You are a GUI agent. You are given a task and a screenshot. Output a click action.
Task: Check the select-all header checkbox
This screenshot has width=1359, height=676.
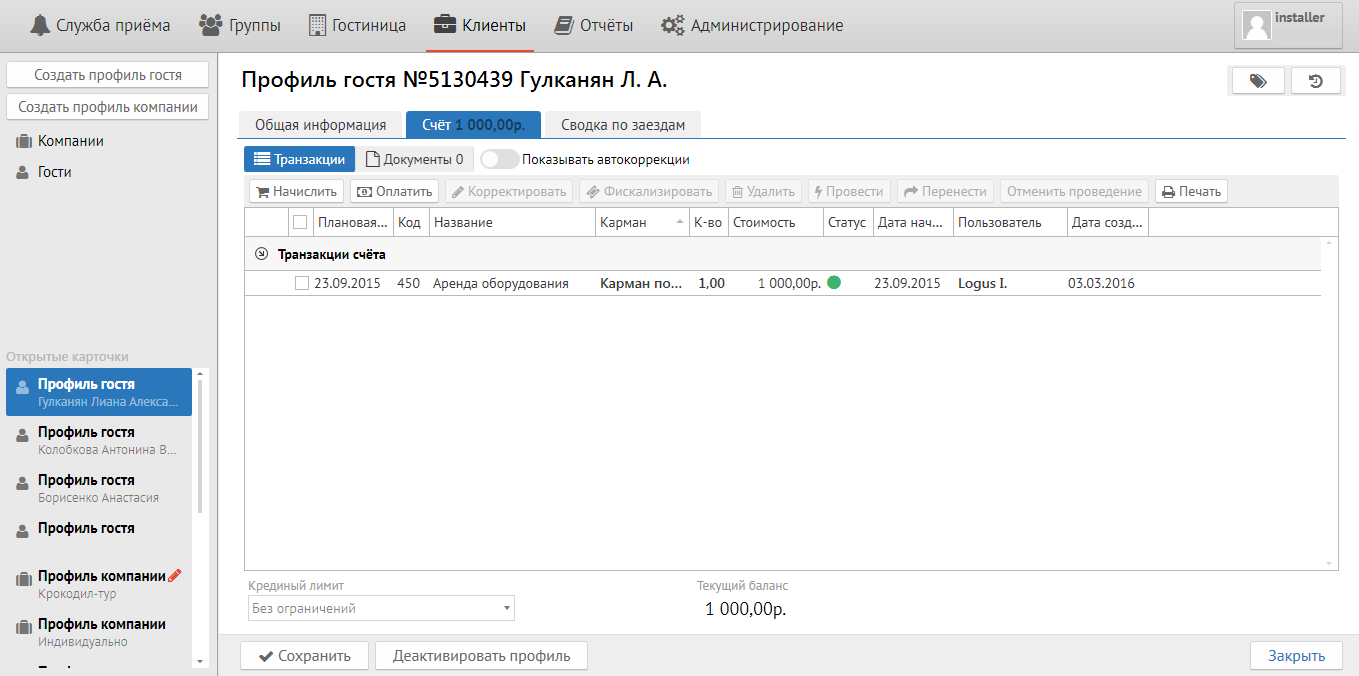coord(300,222)
